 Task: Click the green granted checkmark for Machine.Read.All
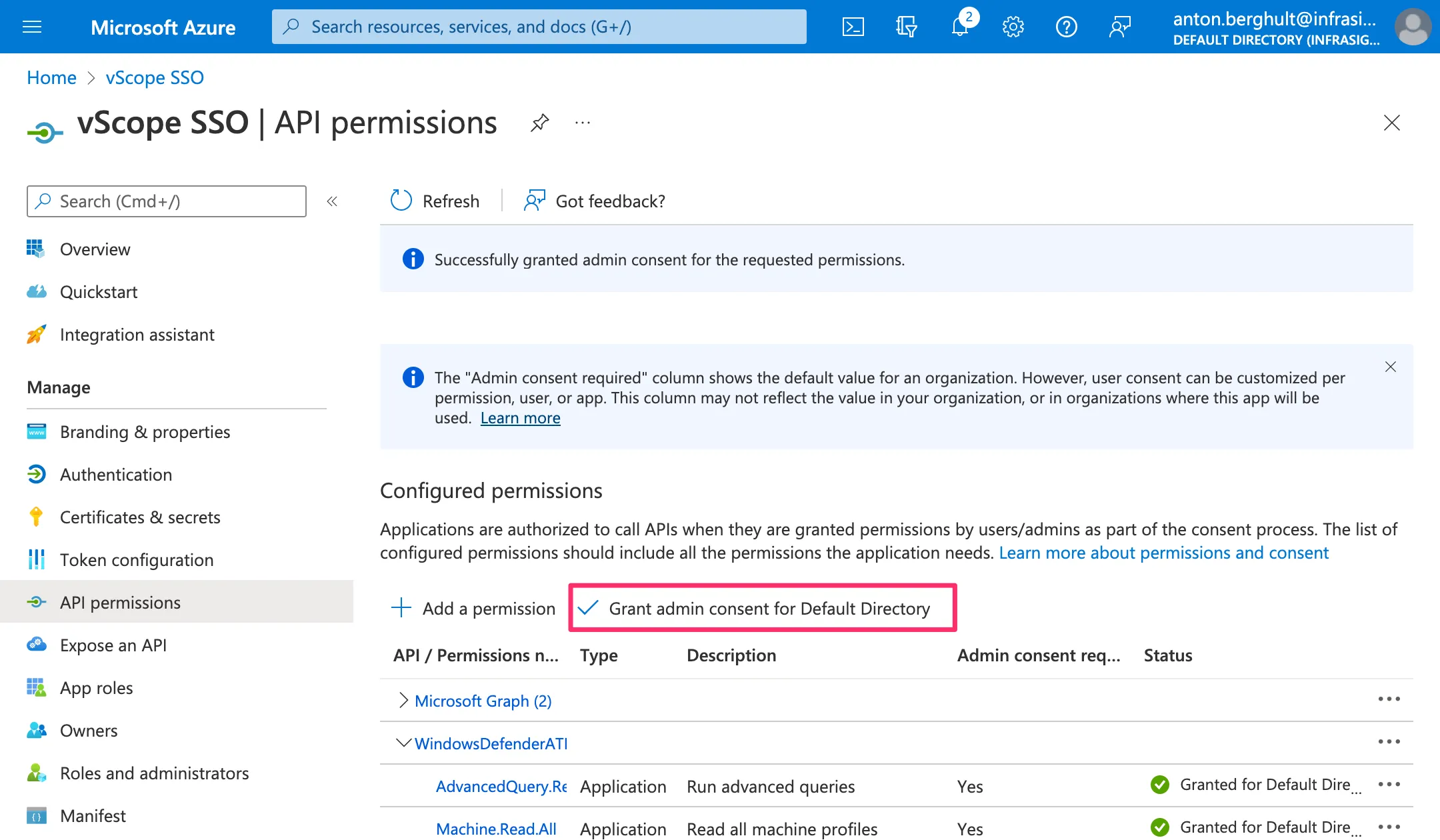coord(1160,827)
